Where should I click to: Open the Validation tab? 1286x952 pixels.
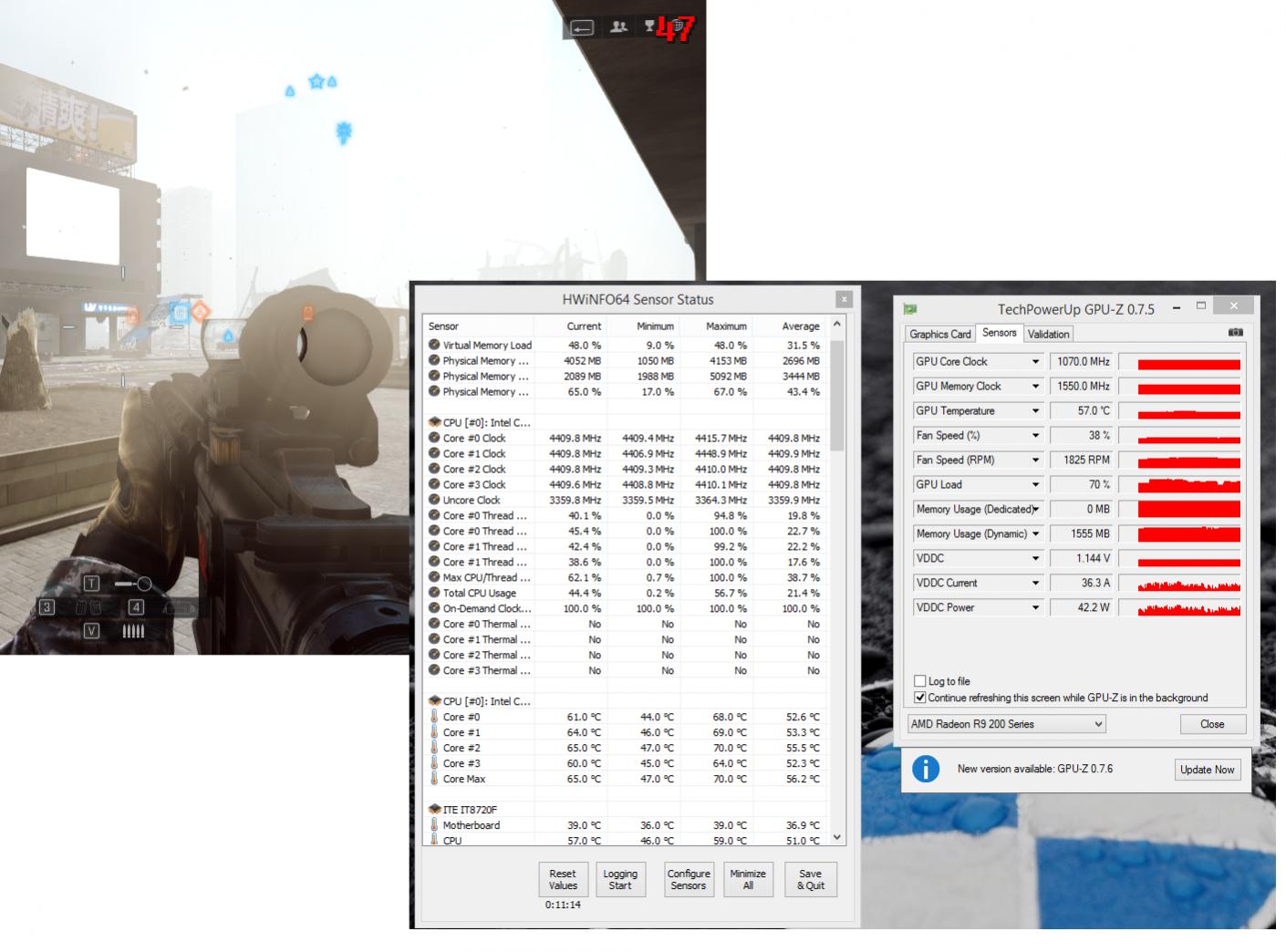click(1048, 334)
